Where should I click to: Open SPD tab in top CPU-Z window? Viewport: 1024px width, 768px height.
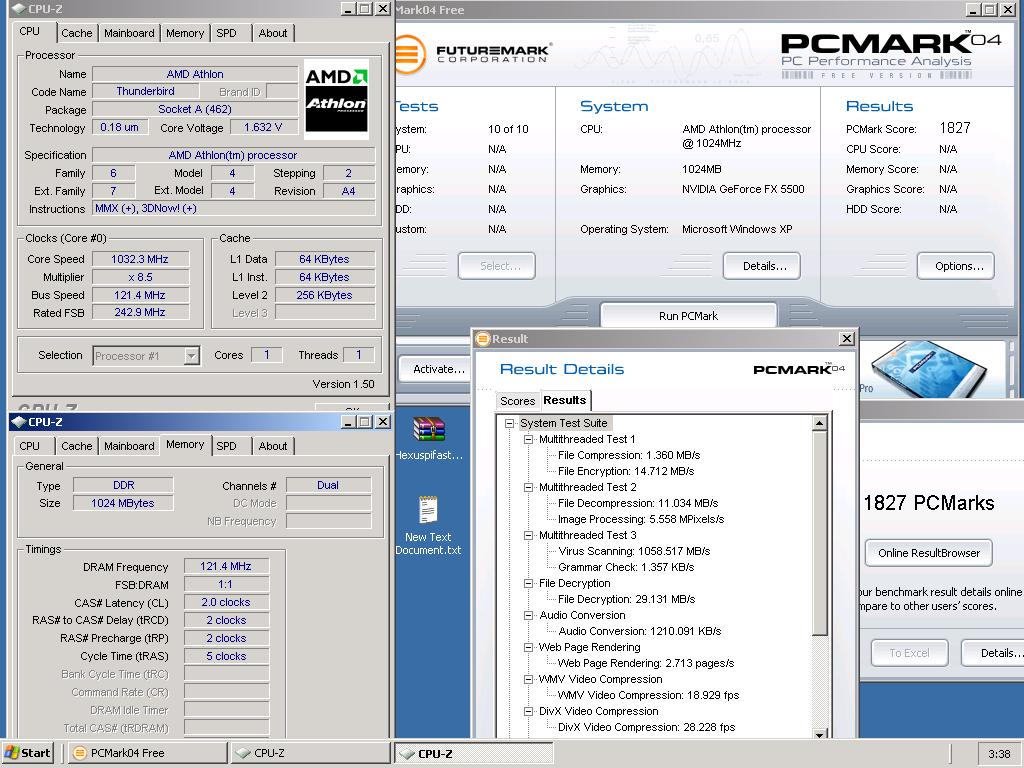pos(227,33)
